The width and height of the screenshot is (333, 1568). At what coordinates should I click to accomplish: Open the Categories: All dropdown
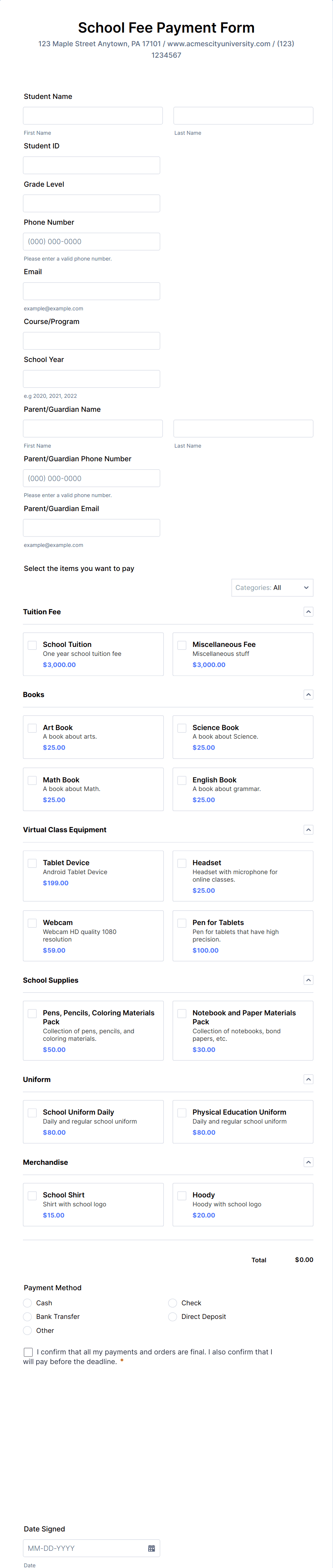272,587
